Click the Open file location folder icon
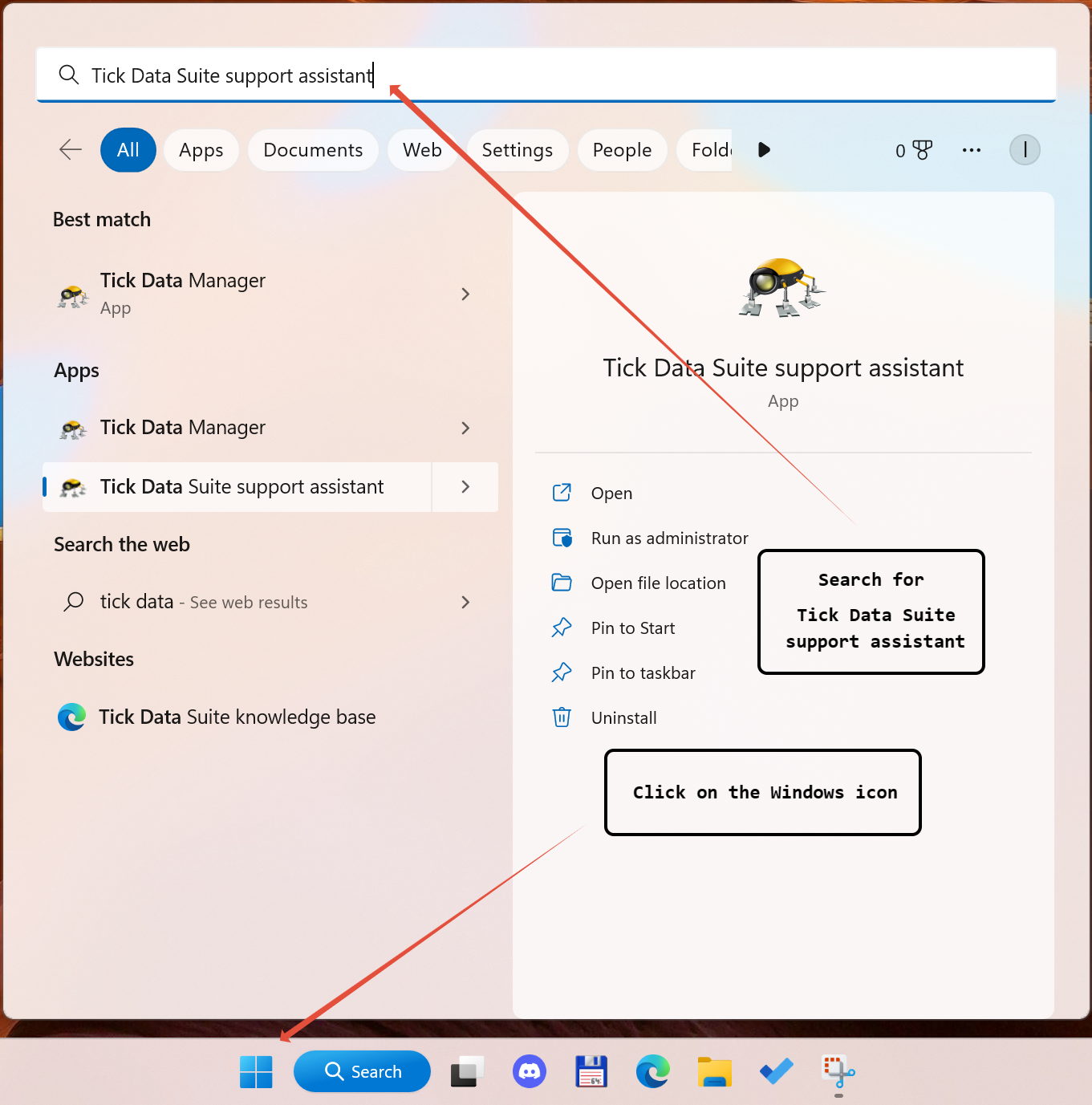This screenshot has width=1092, height=1105. (562, 583)
